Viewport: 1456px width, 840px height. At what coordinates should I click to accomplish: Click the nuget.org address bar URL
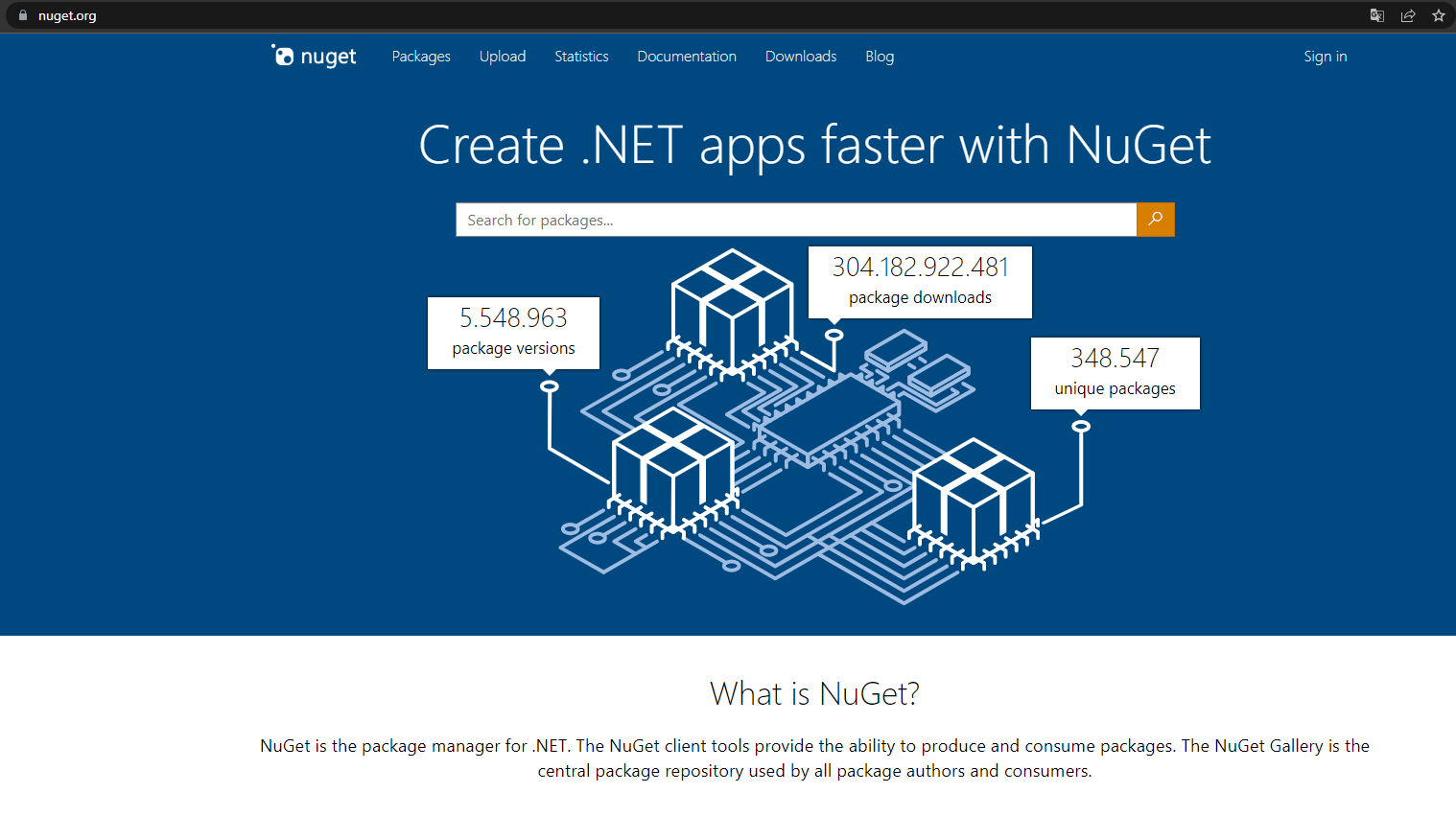(67, 15)
